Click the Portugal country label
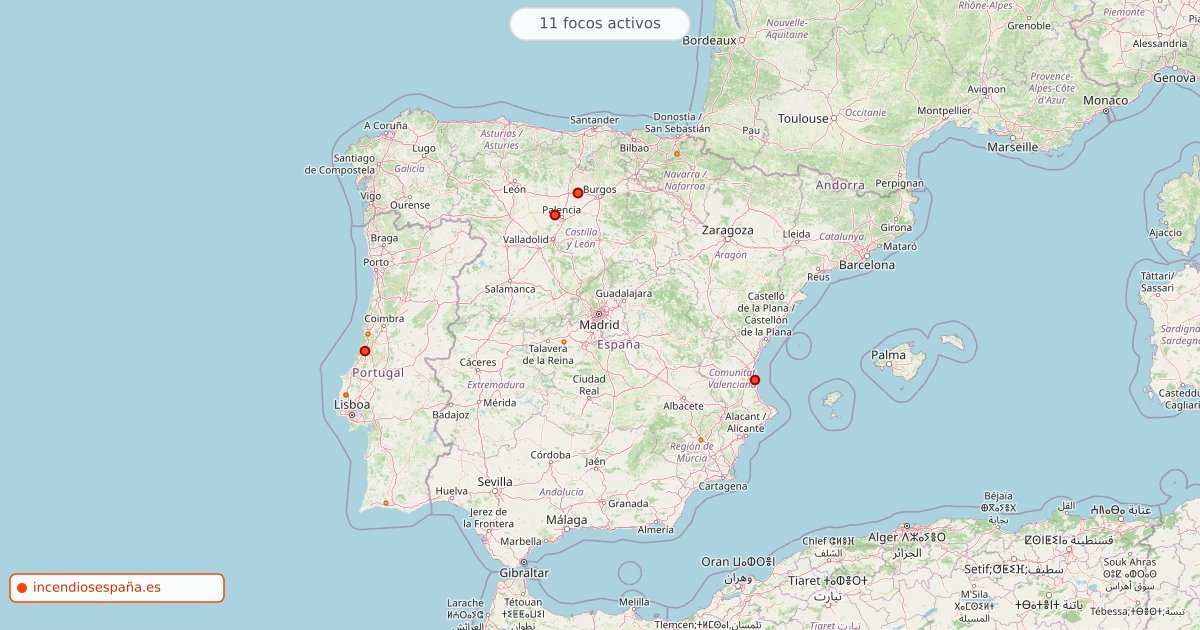 [x=378, y=372]
